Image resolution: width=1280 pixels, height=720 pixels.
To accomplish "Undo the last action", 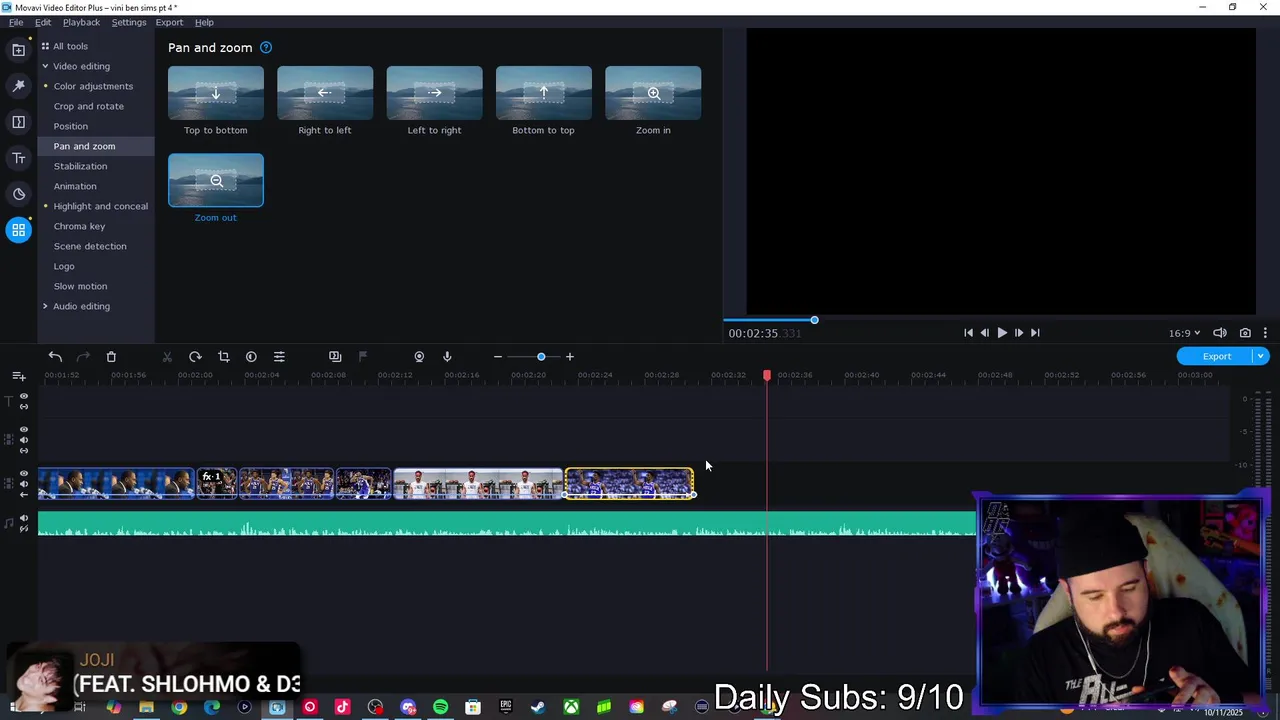I will click(55, 357).
